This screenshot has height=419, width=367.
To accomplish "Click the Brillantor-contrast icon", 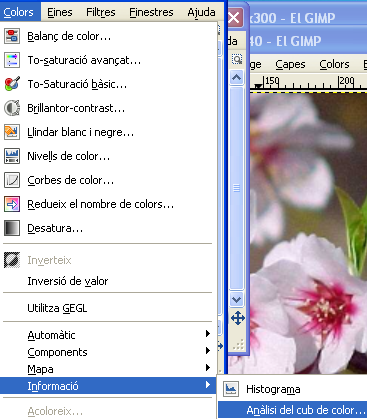I will [12, 108].
